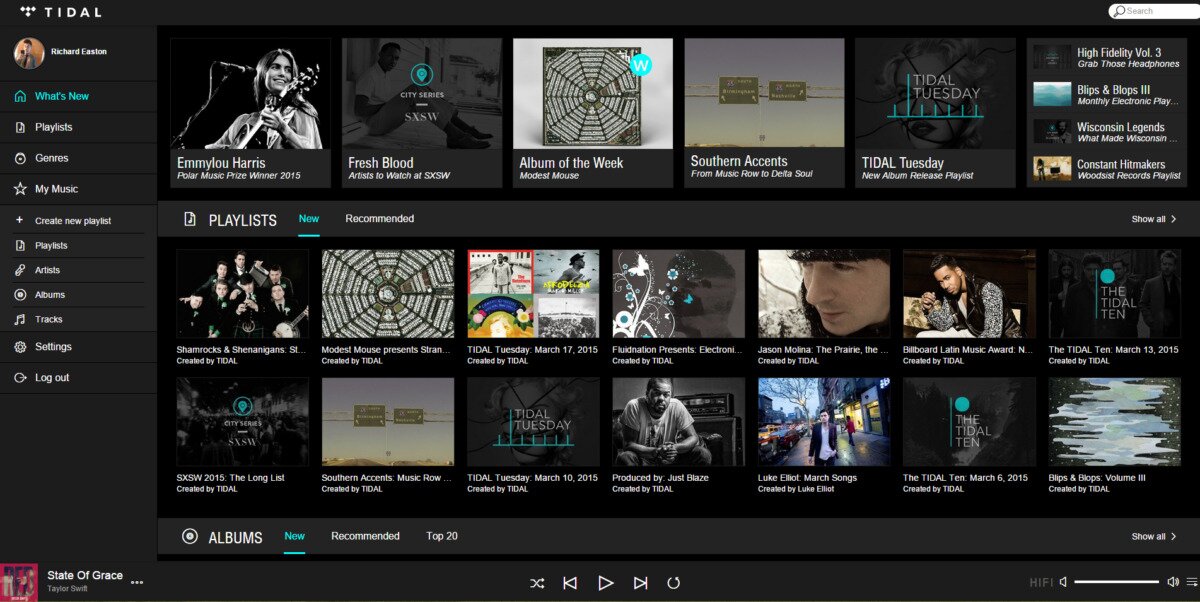Open Luke Elliot: March Songs playlist
1200x602 pixels.
pos(824,422)
